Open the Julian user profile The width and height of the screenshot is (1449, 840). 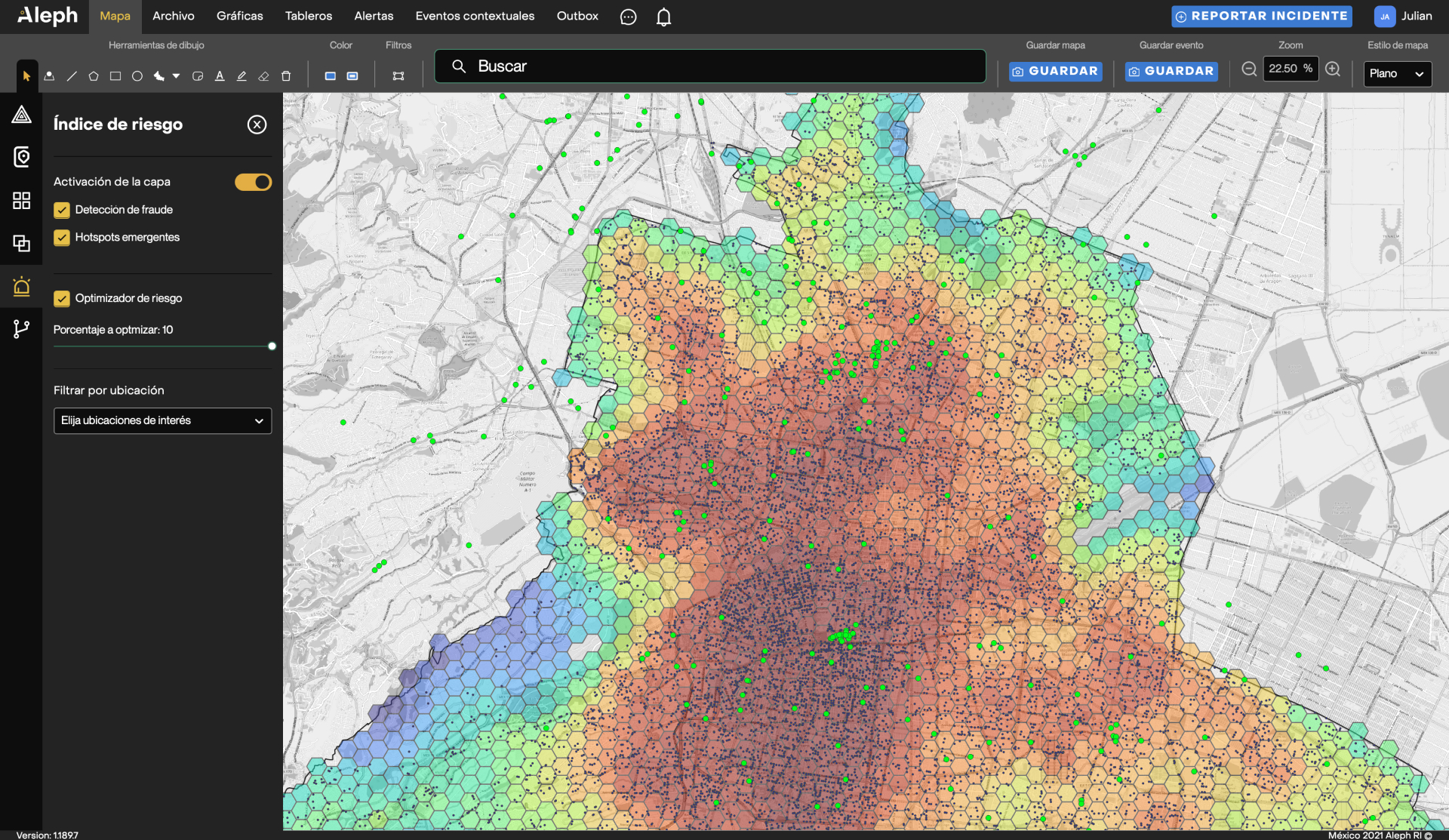(1403, 16)
